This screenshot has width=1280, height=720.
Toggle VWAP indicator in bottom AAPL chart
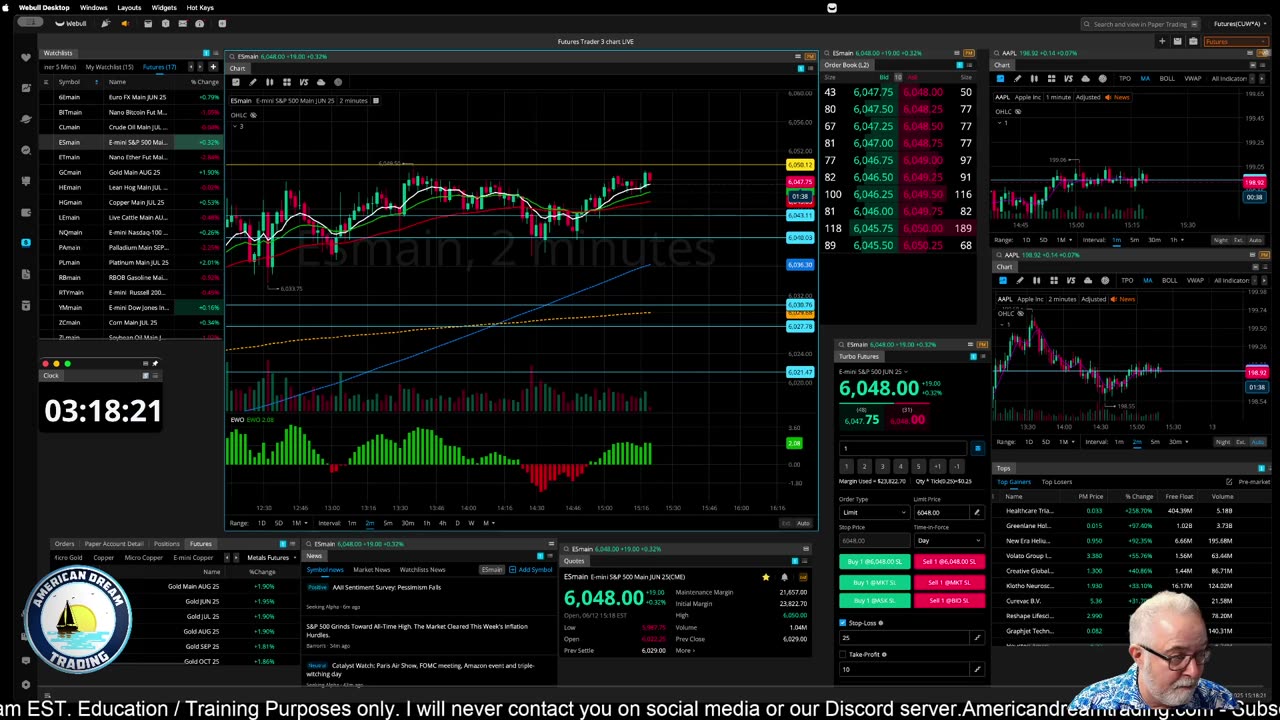(x=1195, y=280)
